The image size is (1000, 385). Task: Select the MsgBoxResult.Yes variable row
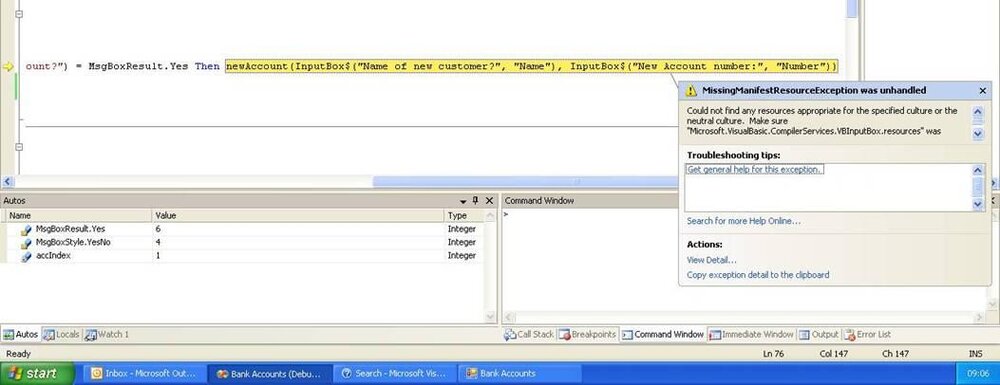click(242, 229)
